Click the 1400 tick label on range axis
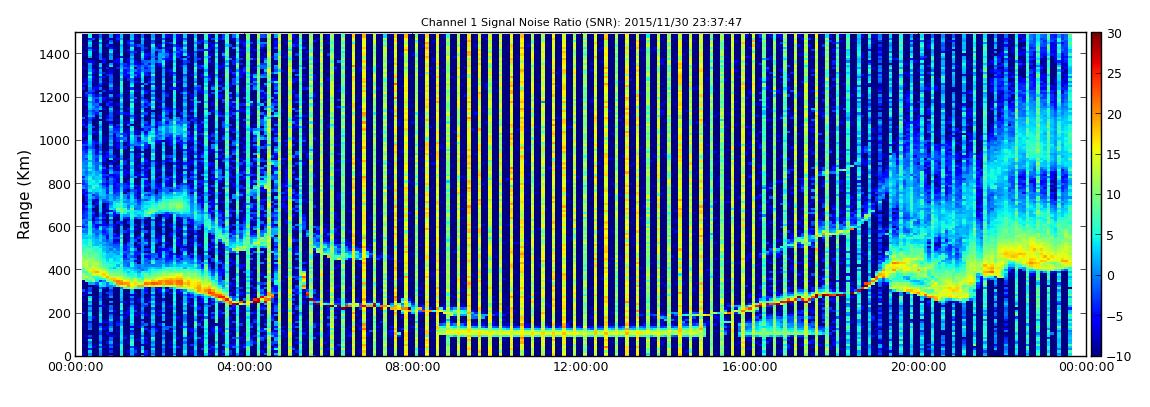This screenshot has width=1150, height=407. point(56,54)
